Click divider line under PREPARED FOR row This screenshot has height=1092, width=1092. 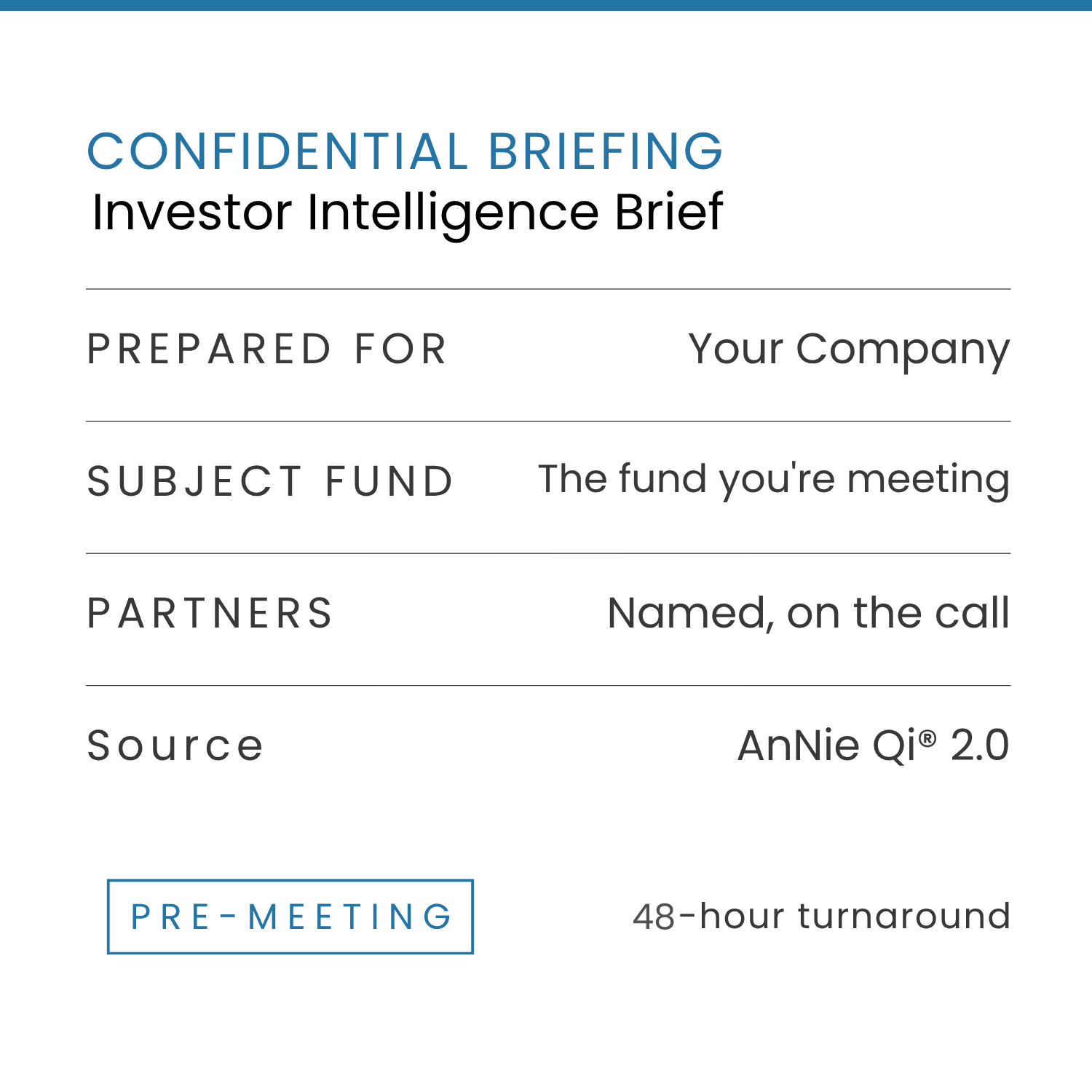click(x=548, y=421)
